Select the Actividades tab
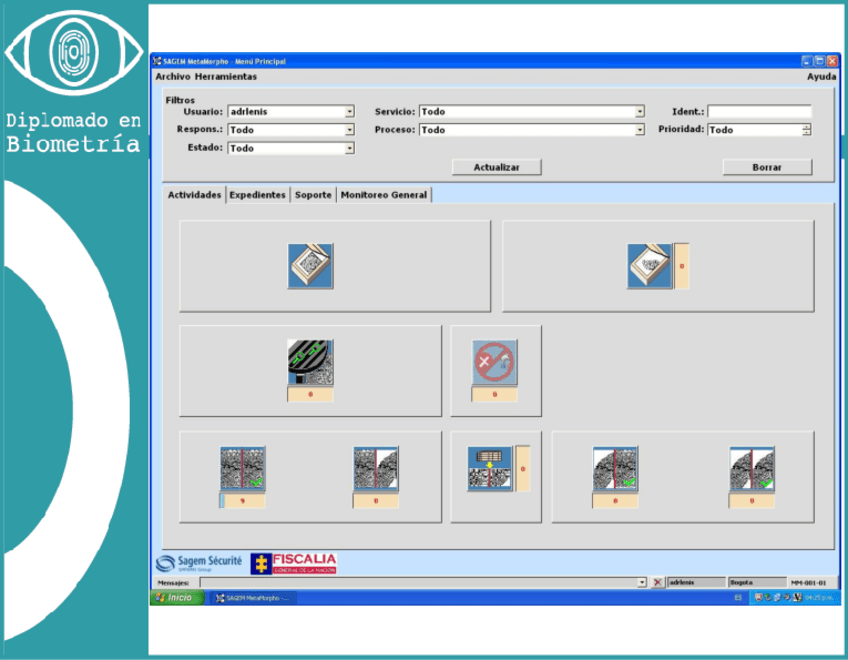The width and height of the screenshot is (848, 660). point(194,195)
